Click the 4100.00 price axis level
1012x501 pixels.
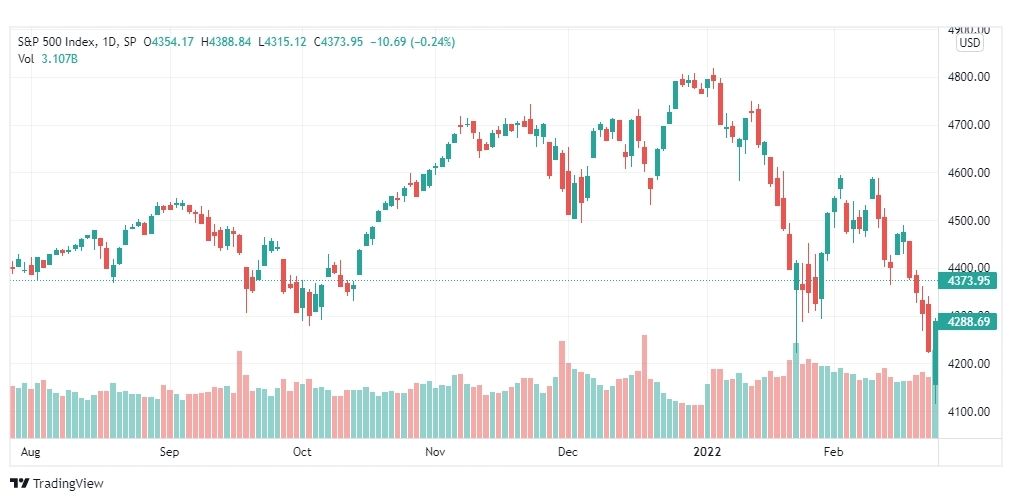pos(966,412)
